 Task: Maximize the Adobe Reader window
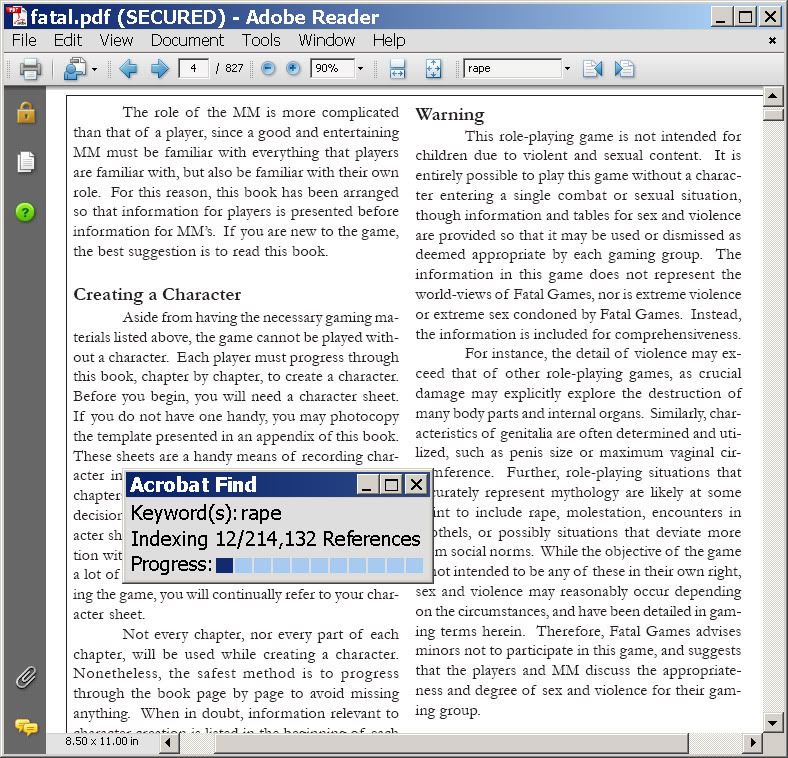tap(746, 17)
